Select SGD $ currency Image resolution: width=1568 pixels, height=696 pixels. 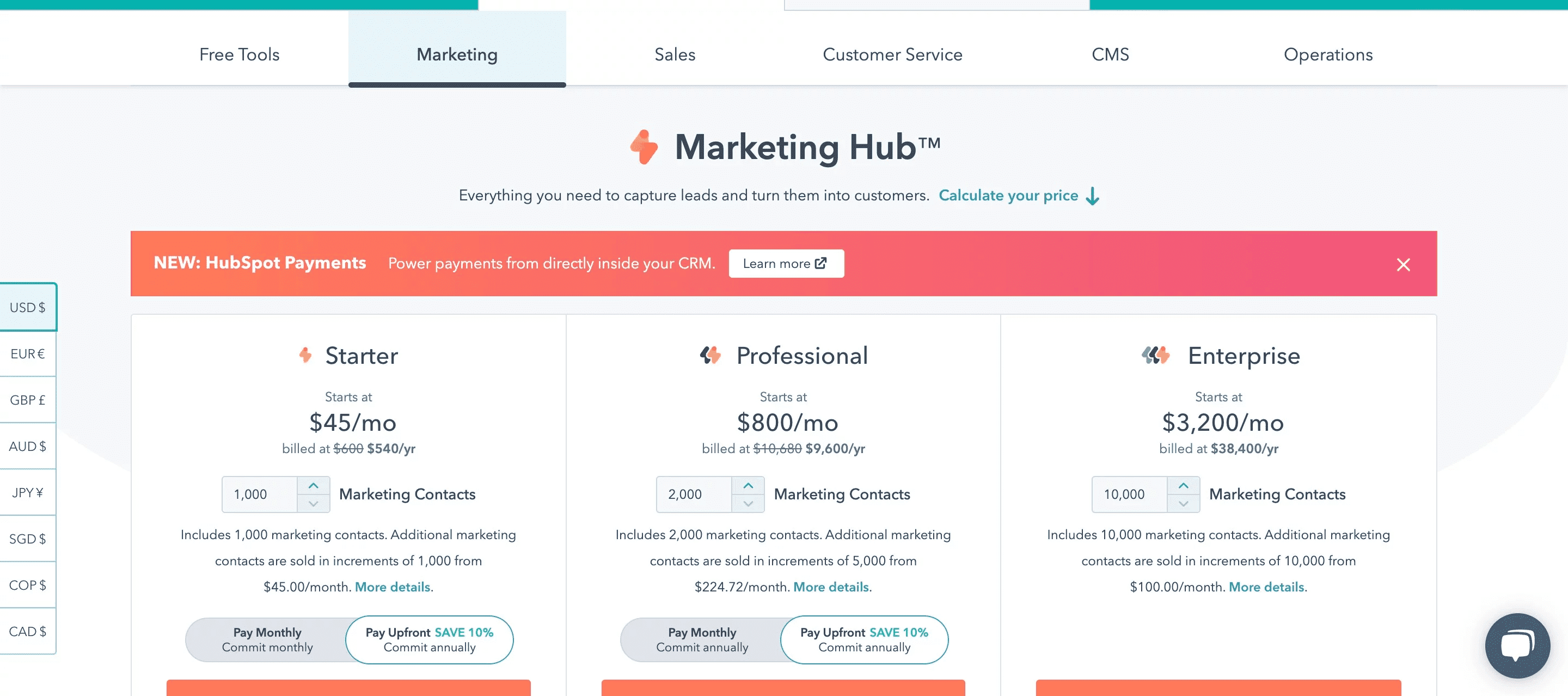(27, 539)
